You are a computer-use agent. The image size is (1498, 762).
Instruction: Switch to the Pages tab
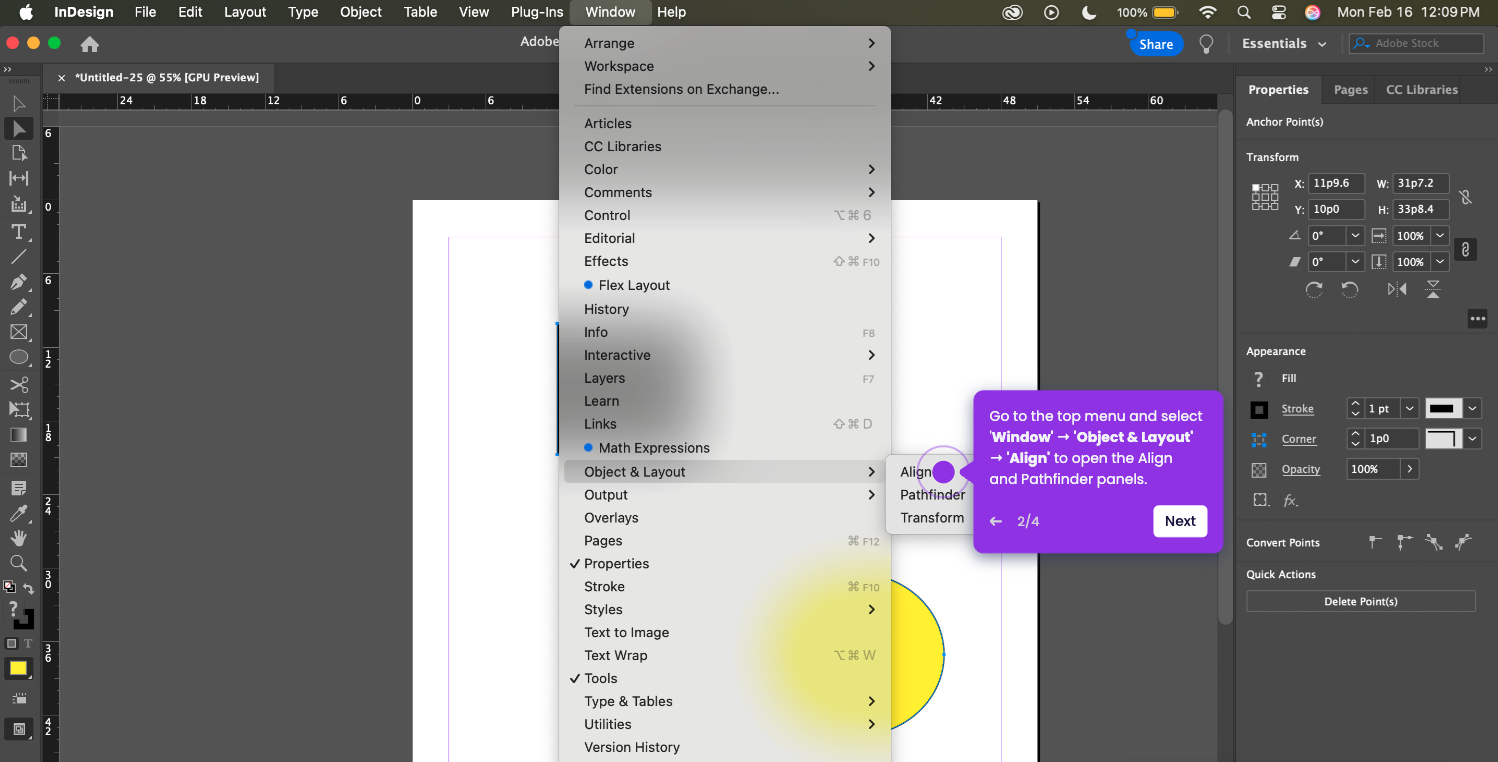1350,90
